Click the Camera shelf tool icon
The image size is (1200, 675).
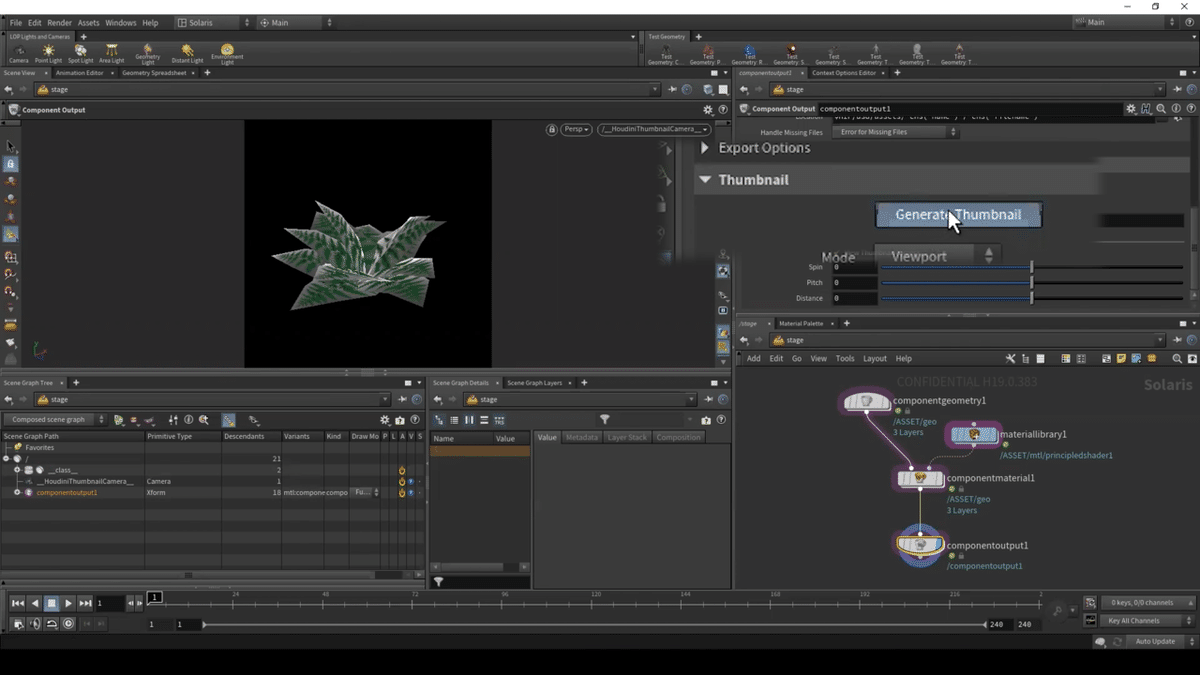pyautogui.click(x=18, y=52)
